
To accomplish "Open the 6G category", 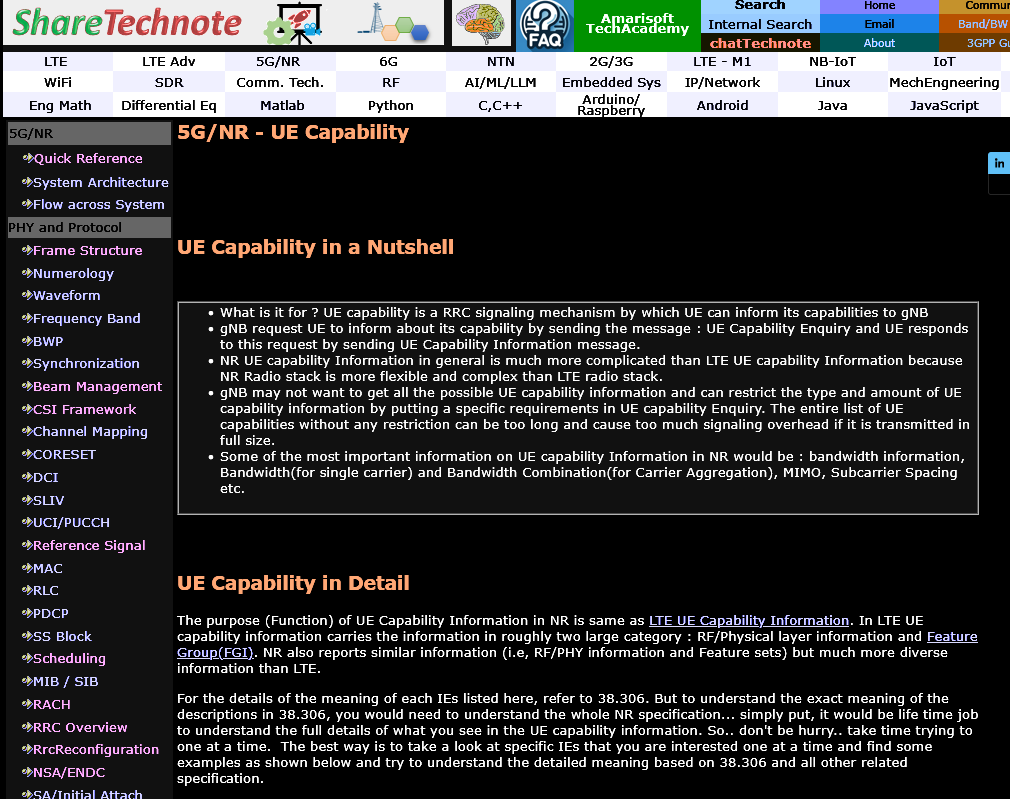I will (388, 61).
